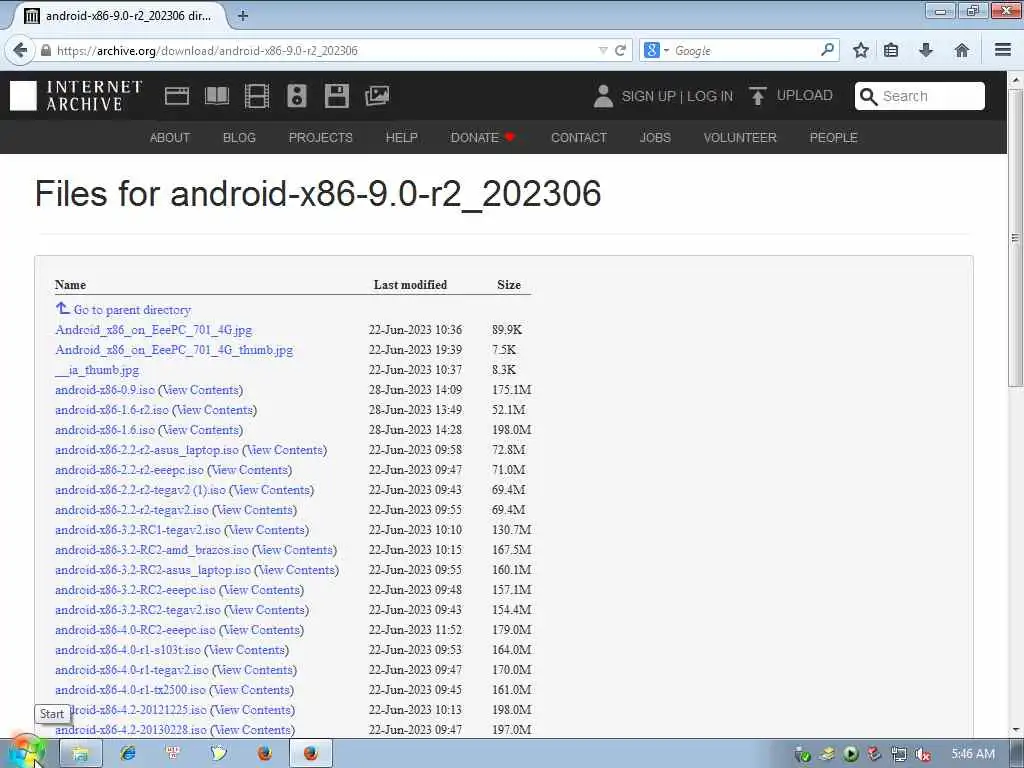Open the Web archive icon in header
Screen dimensions: 1024x768
pos(176,96)
